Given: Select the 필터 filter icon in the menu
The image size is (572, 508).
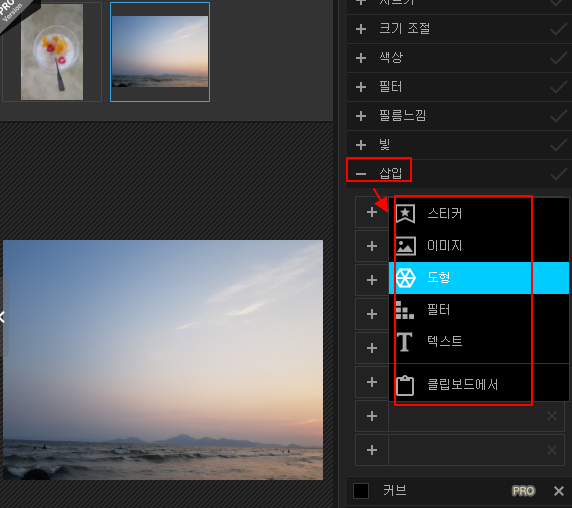Looking at the screenshot, I should coord(405,310).
